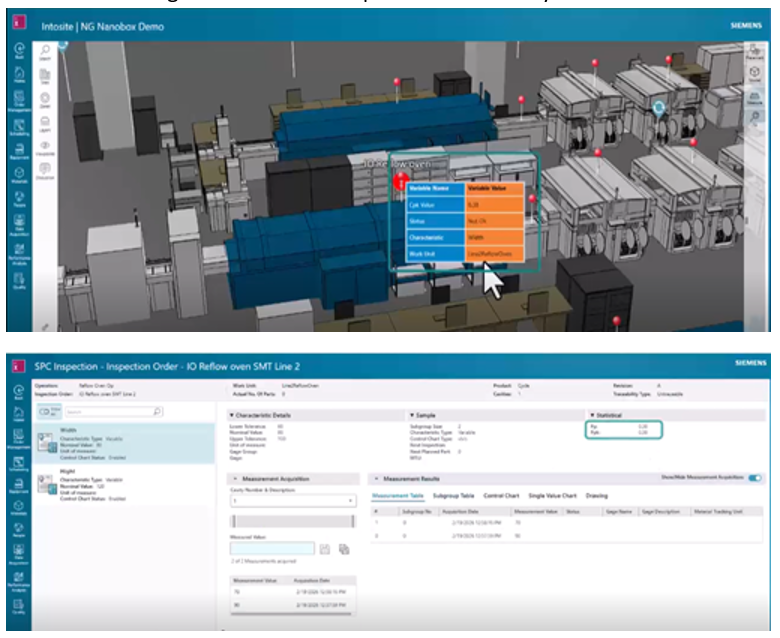Click the red alert marker beside IO Reflow oven

[x=401, y=182]
